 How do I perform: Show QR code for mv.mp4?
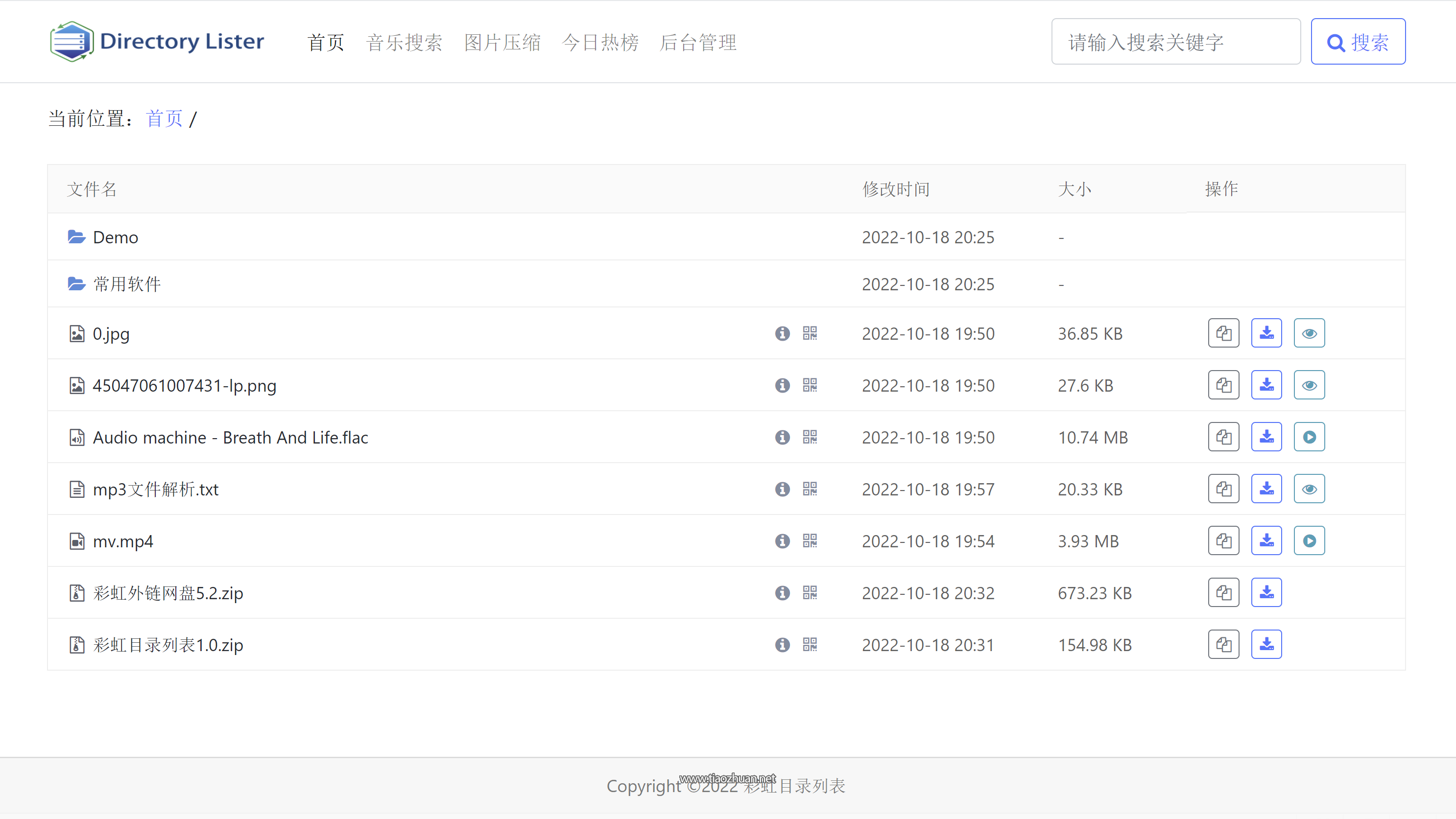pos(810,541)
